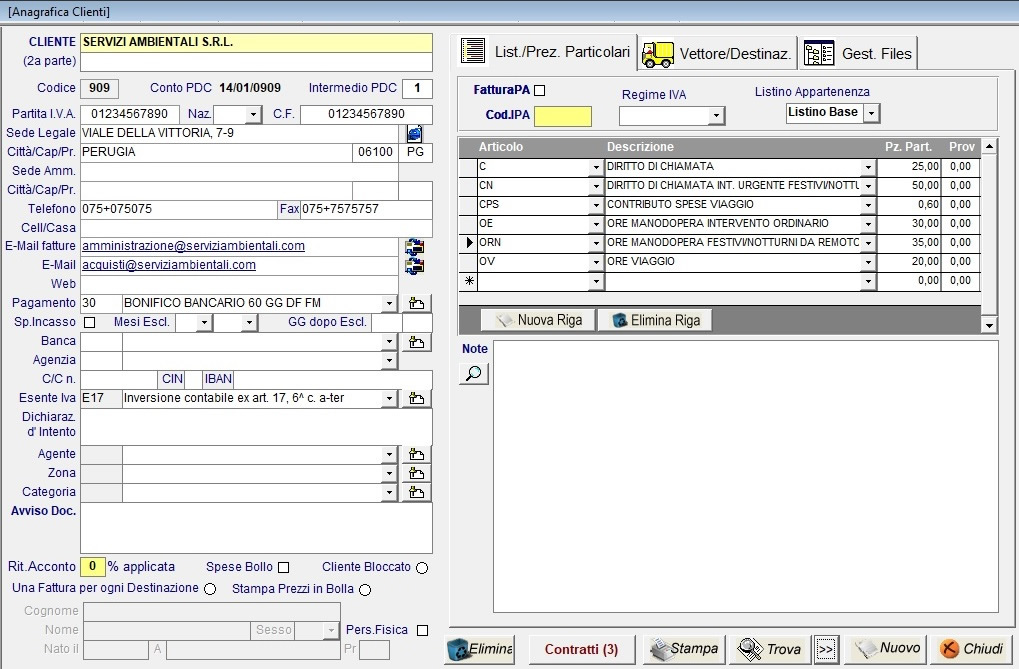Click the Nuovo button

pos(886,648)
